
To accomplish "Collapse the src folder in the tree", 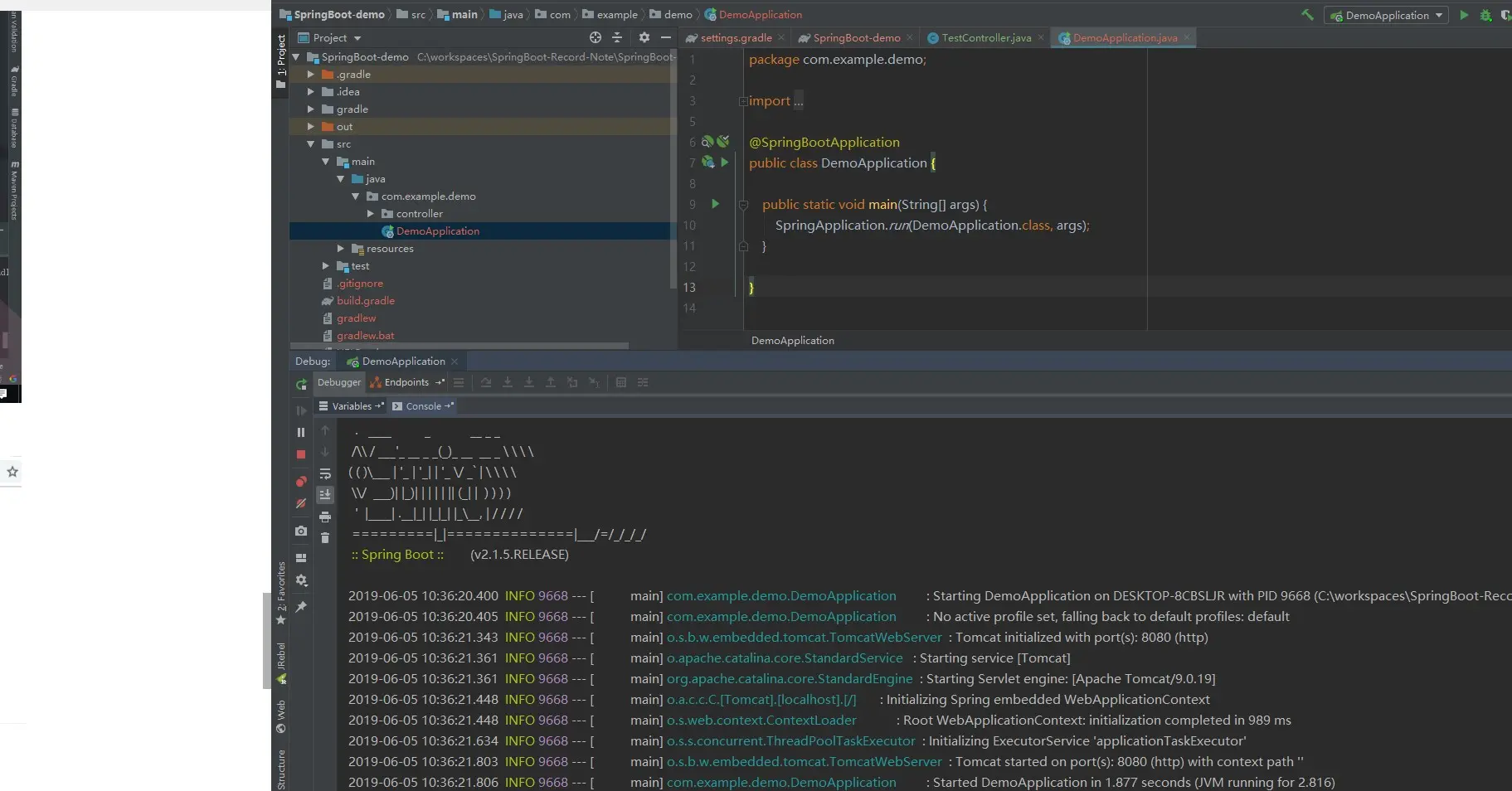I will coord(311,144).
